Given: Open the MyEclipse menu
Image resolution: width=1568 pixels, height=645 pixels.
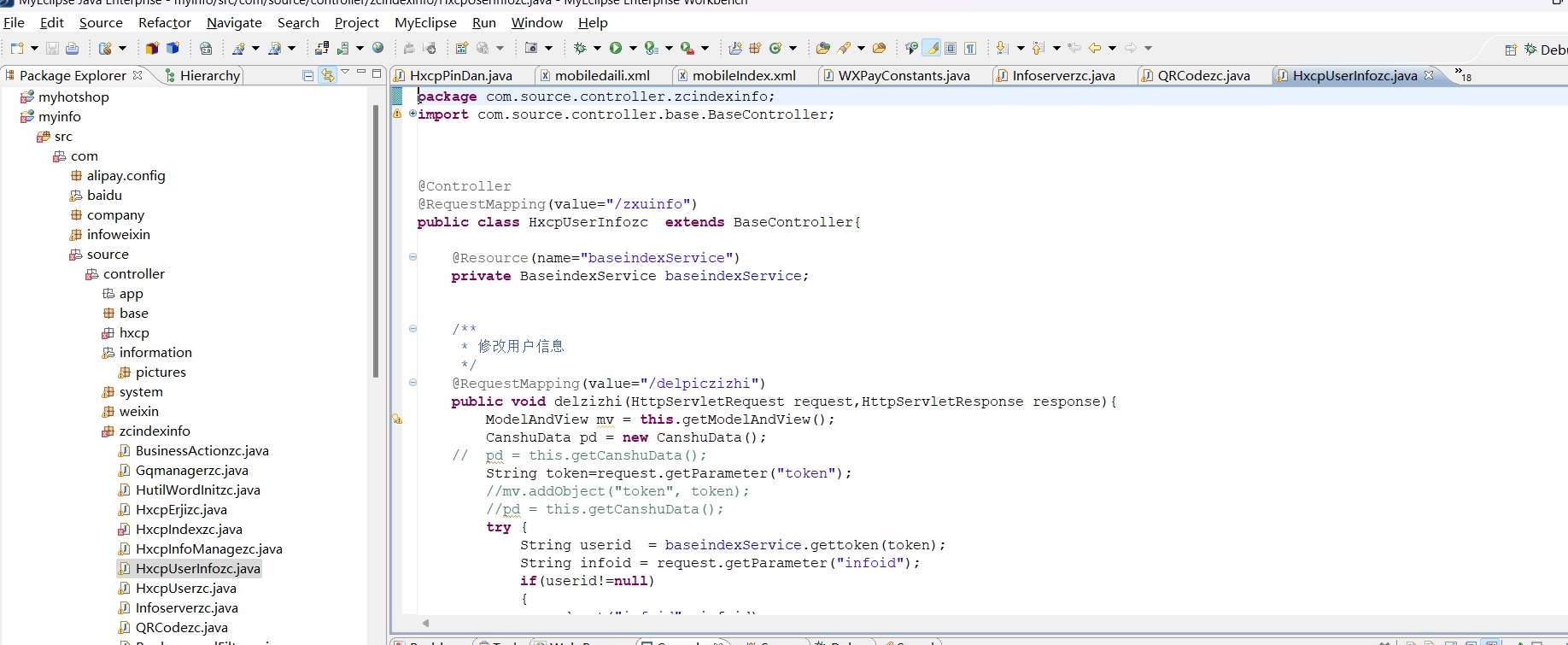Looking at the screenshot, I should 425,23.
